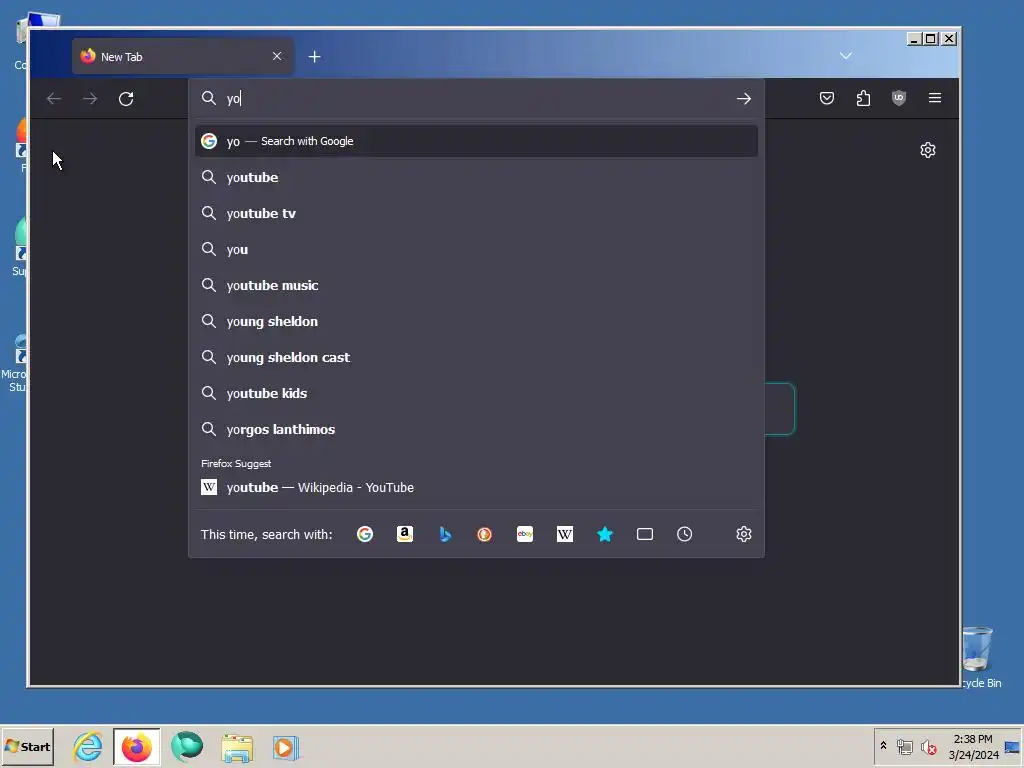Open file explorer folder in taskbar
The width and height of the screenshot is (1024, 768).
pos(236,747)
